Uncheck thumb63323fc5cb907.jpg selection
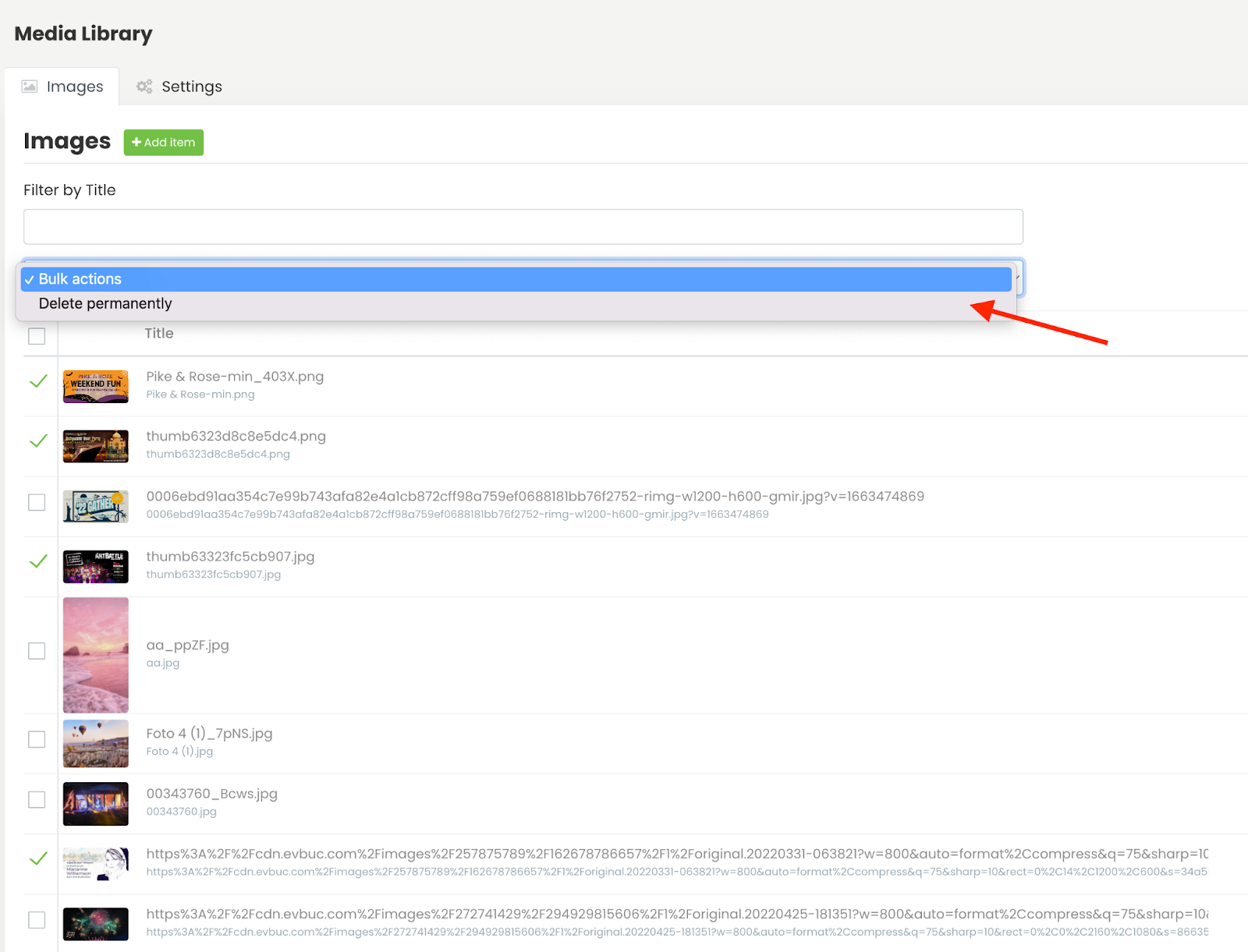The width and height of the screenshot is (1248, 952). click(38, 561)
